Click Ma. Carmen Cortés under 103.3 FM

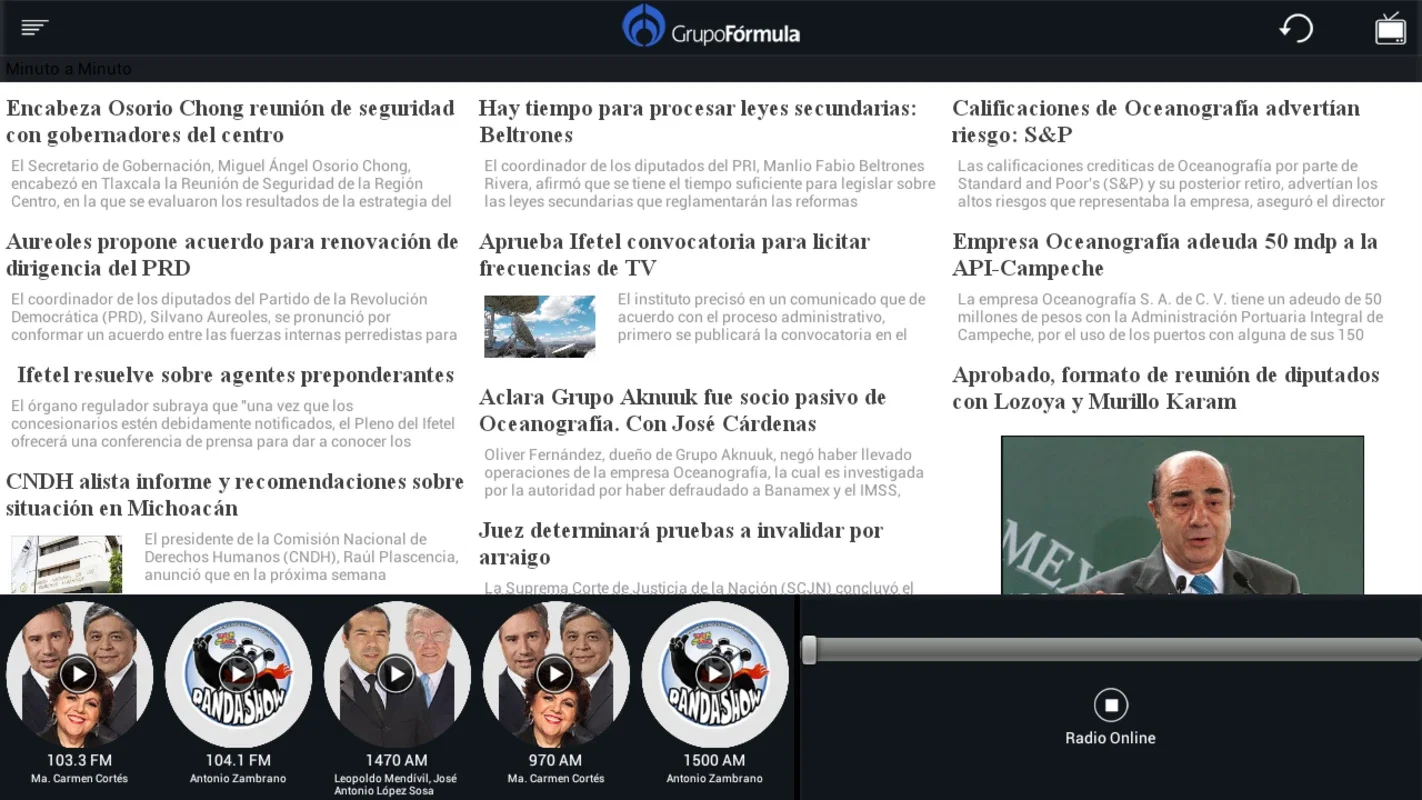click(x=79, y=778)
